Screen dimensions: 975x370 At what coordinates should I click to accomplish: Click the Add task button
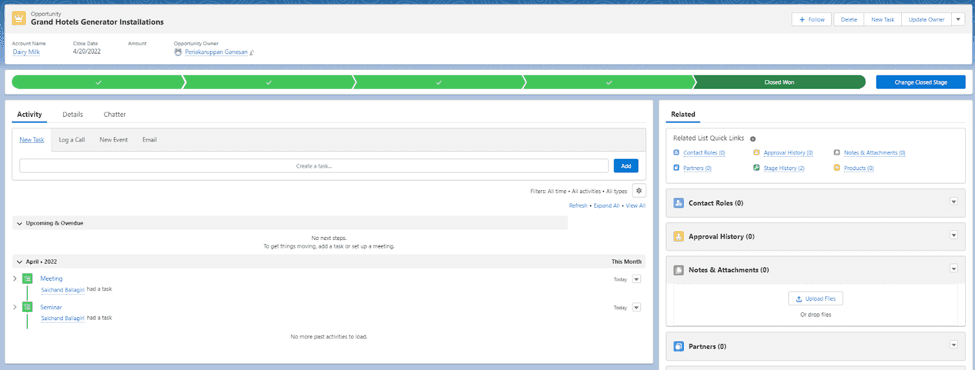[x=626, y=166]
